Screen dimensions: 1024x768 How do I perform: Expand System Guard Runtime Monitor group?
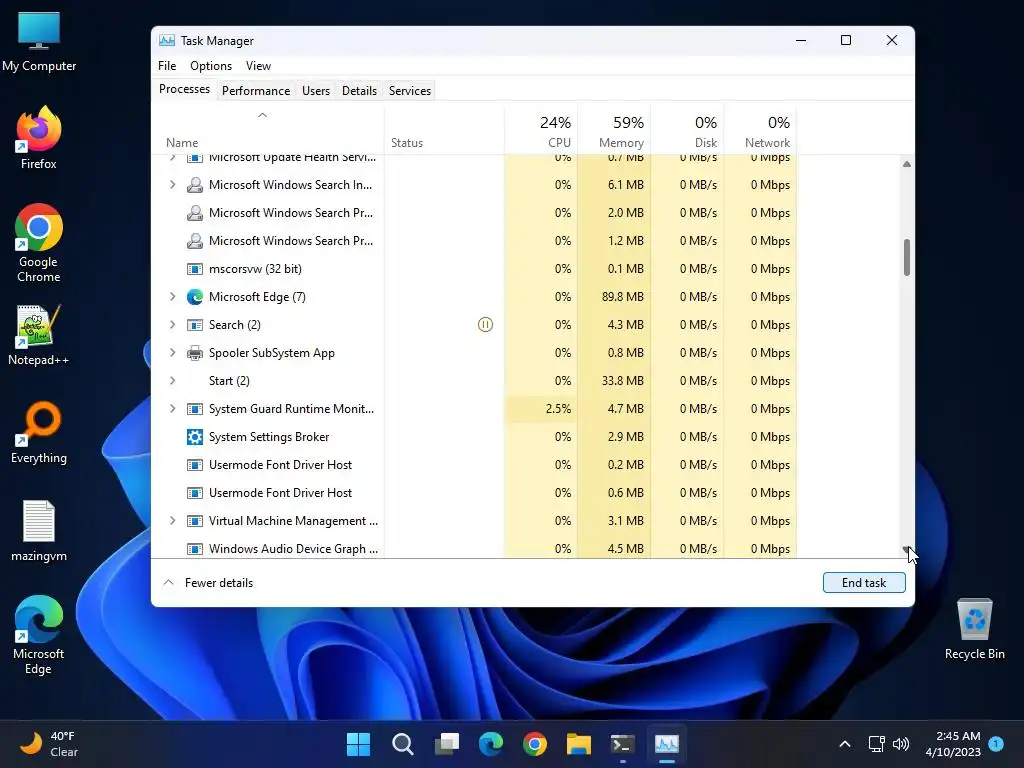click(x=172, y=409)
